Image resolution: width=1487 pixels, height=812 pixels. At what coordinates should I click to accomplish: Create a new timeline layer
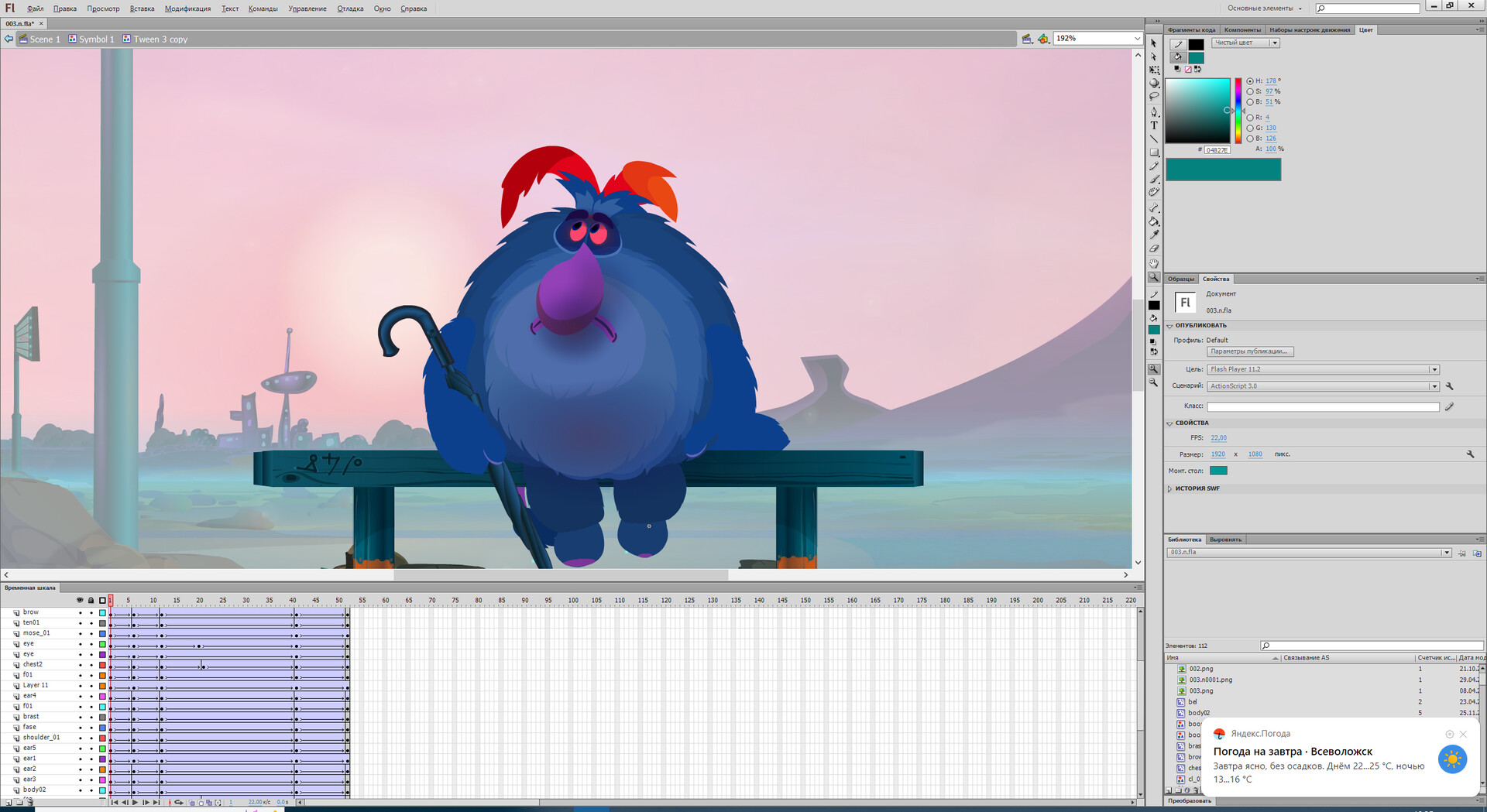tap(9, 802)
